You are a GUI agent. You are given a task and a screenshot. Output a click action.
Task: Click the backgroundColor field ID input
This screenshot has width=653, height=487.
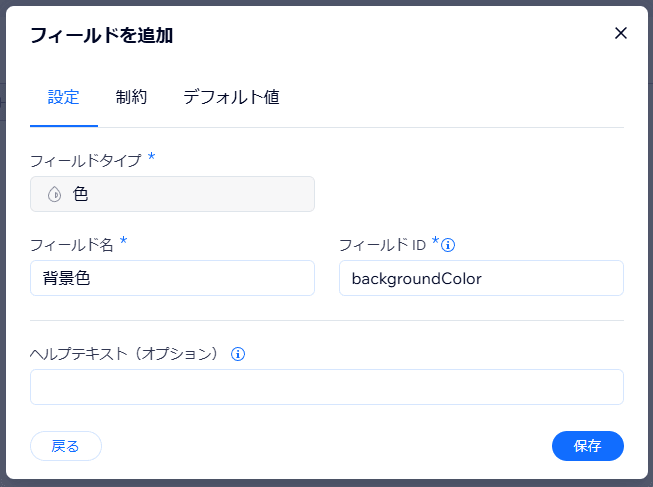pyautogui.click(x=481, y=278)
